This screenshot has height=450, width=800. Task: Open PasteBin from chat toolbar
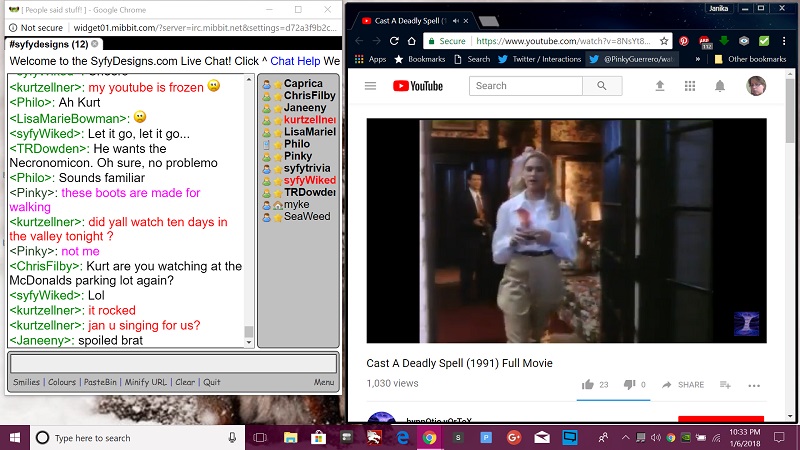click(100, 382)
